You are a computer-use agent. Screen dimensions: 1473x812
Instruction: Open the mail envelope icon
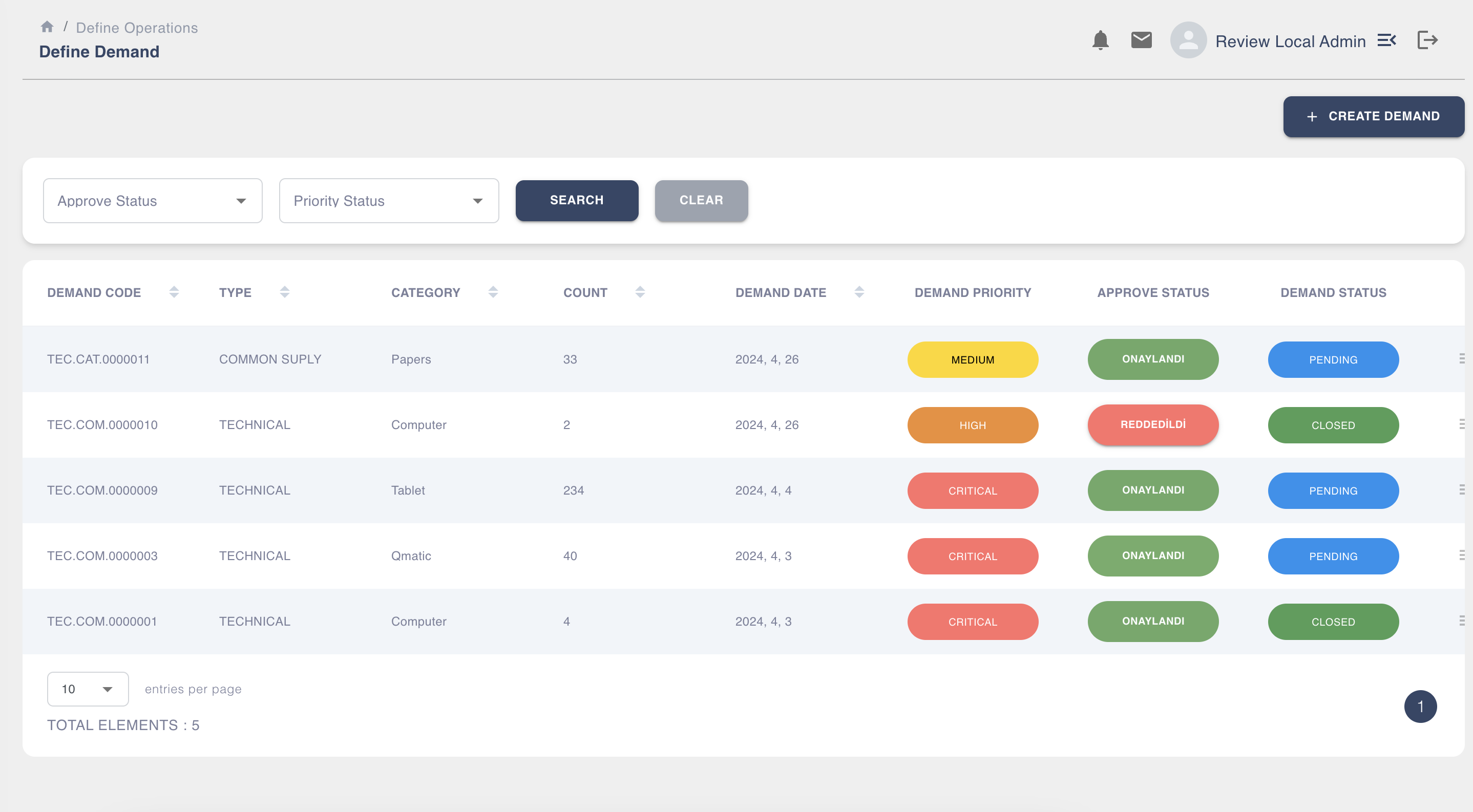click(1141, 39)
